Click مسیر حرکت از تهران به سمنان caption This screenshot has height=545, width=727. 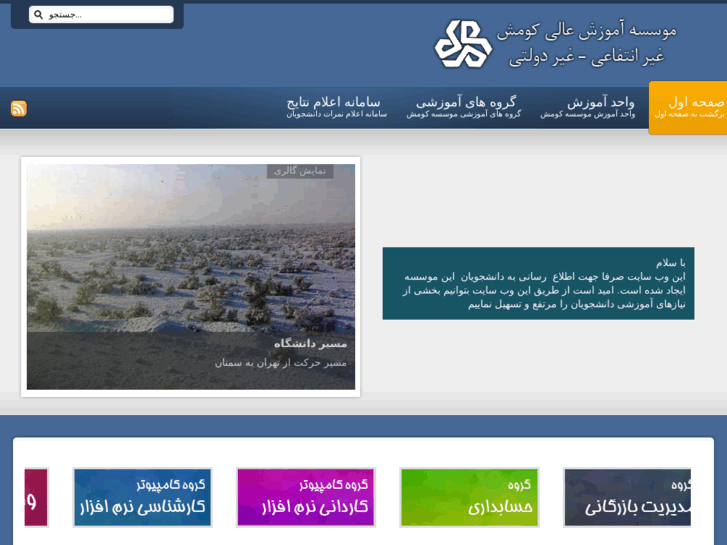tap(281, 363)
